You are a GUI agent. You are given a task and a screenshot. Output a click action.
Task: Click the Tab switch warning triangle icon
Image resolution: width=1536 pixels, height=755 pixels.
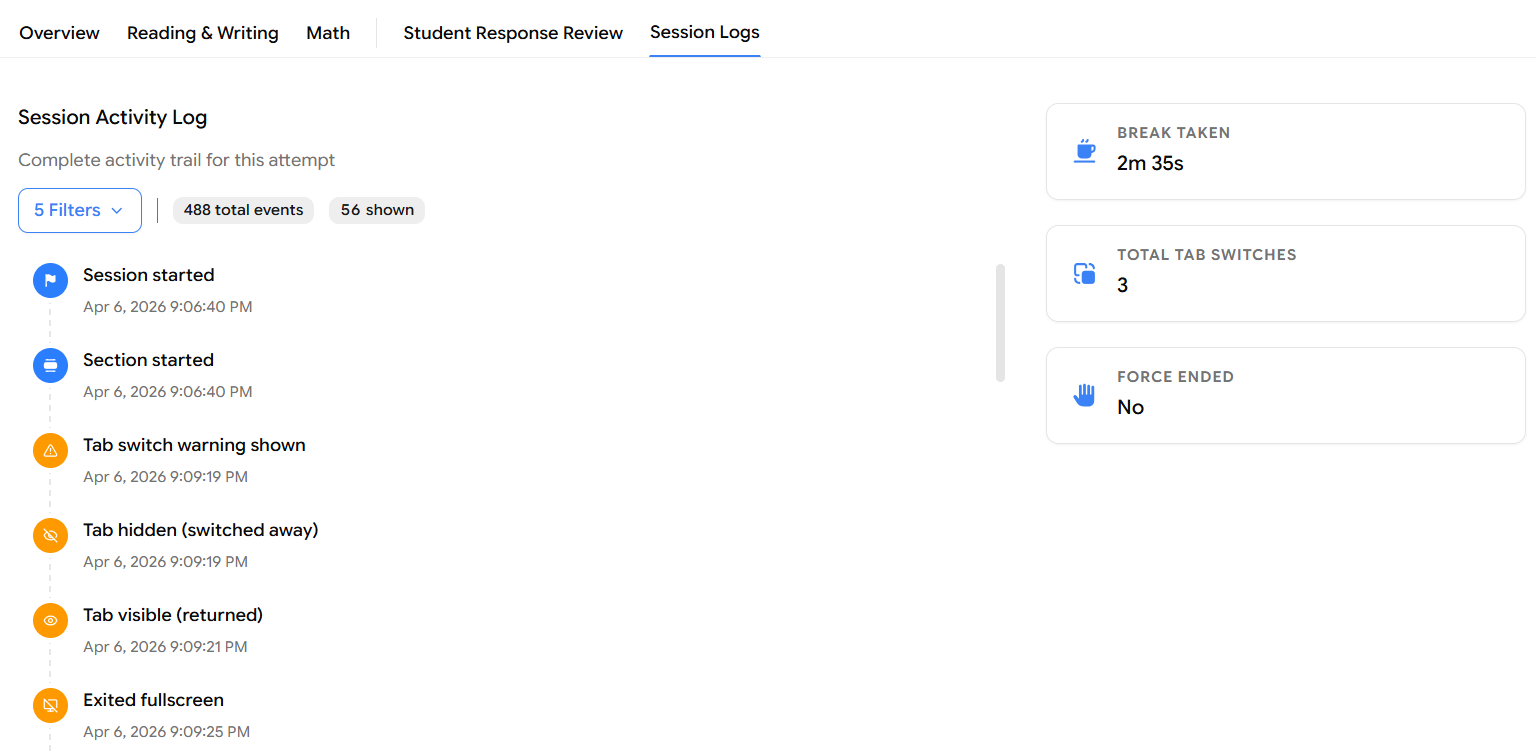tap(50, 451)
